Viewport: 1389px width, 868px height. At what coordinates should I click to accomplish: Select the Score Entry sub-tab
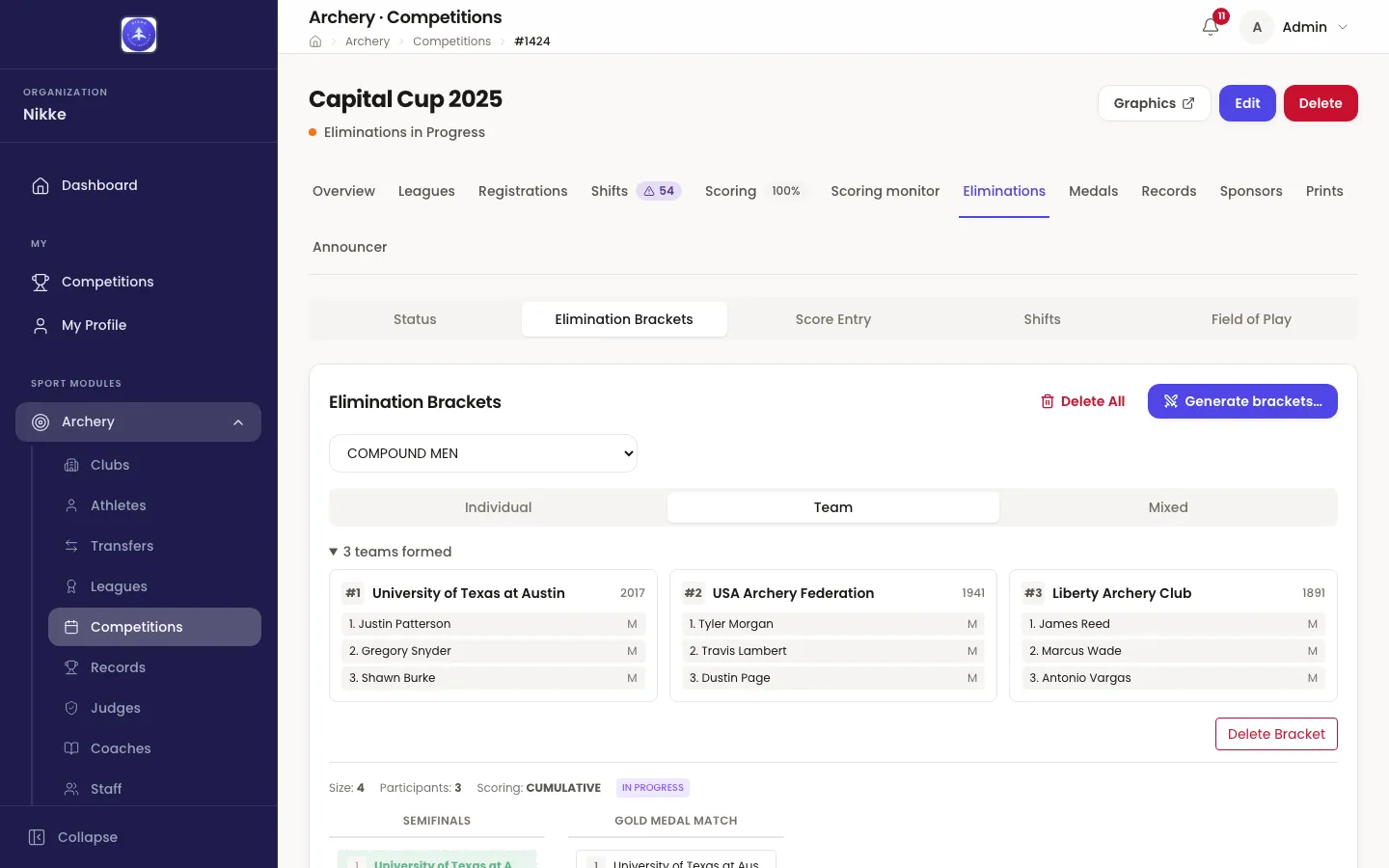tap(833, 319)
